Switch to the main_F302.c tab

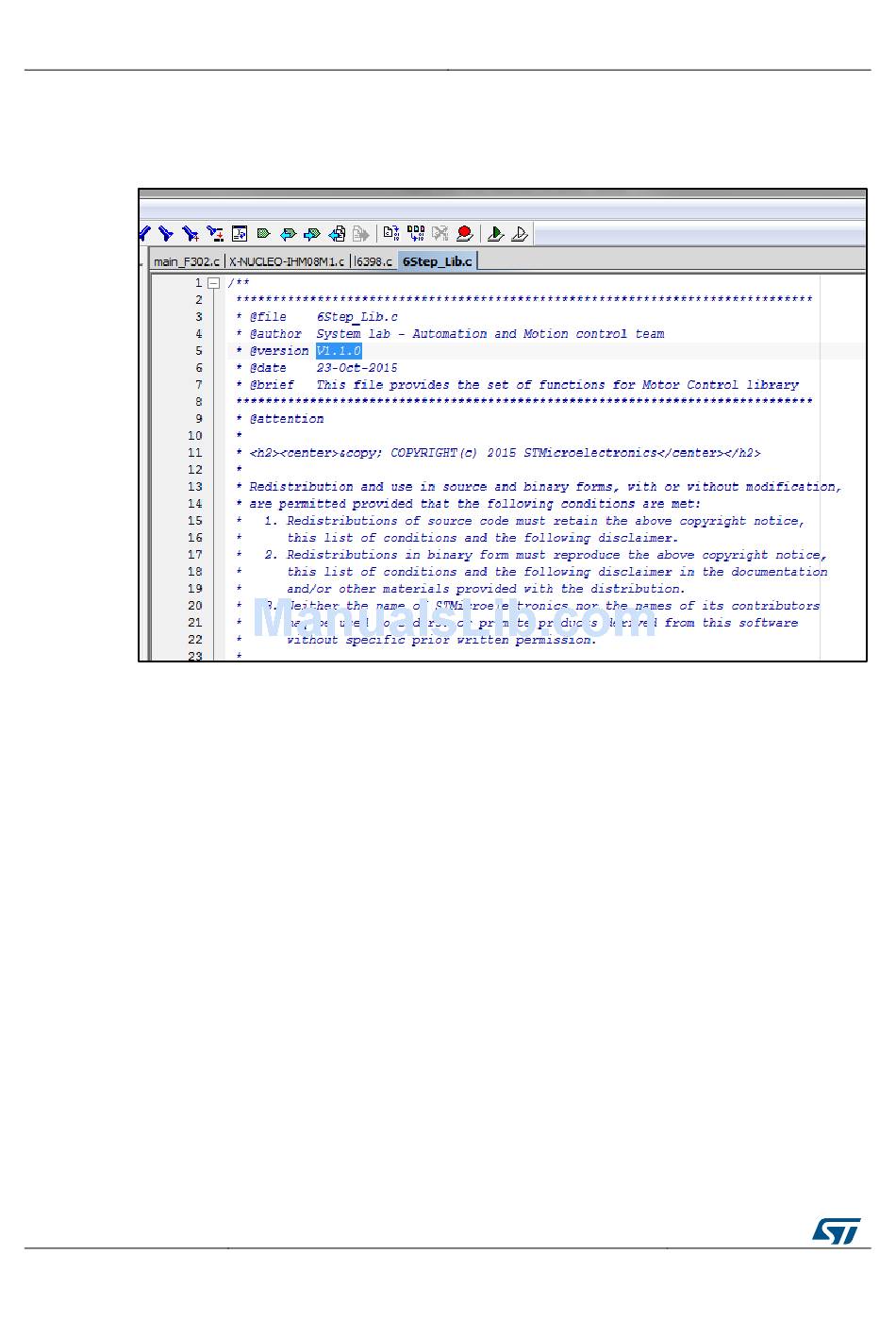[x=187, y=261]
